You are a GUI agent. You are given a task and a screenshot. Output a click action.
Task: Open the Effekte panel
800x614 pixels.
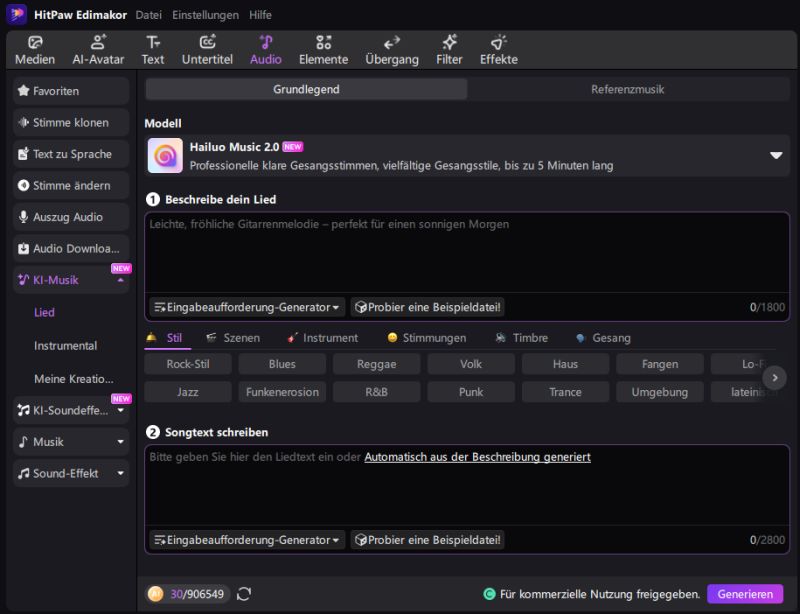click(498, 50)
